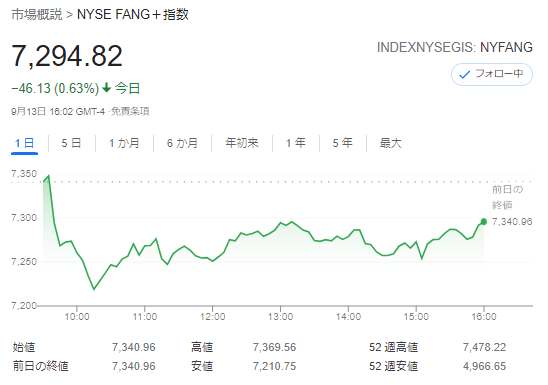Click the 始値 opening price label
The image size is (548, 385).
pyautogui.click(x=24, y=347)
